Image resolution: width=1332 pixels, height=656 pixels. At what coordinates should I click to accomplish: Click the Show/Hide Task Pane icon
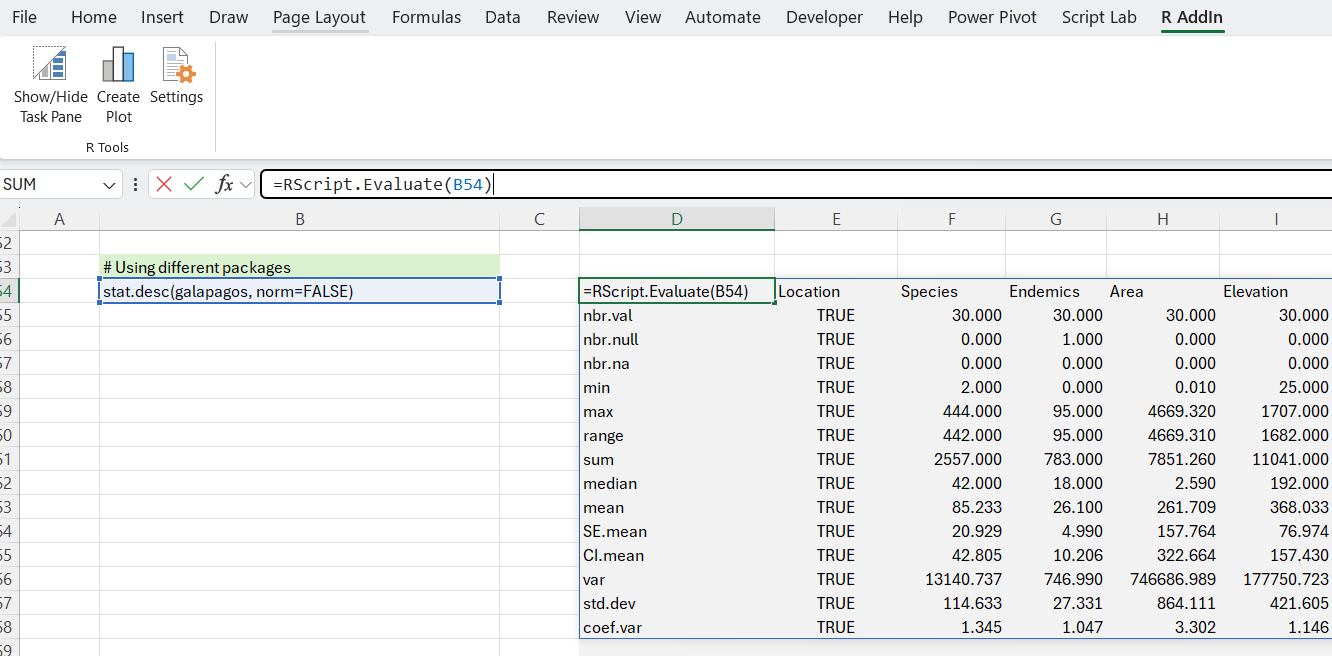point(51,64)
